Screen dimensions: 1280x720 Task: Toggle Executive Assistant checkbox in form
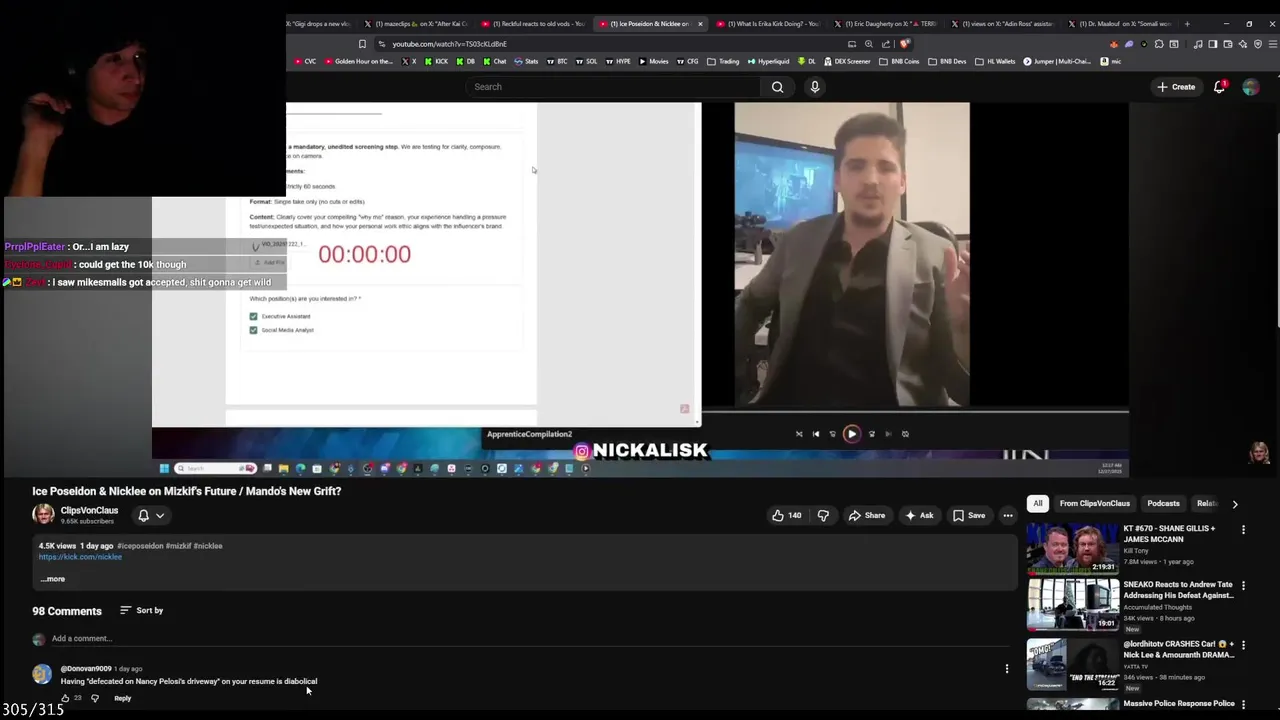[253, 316]
